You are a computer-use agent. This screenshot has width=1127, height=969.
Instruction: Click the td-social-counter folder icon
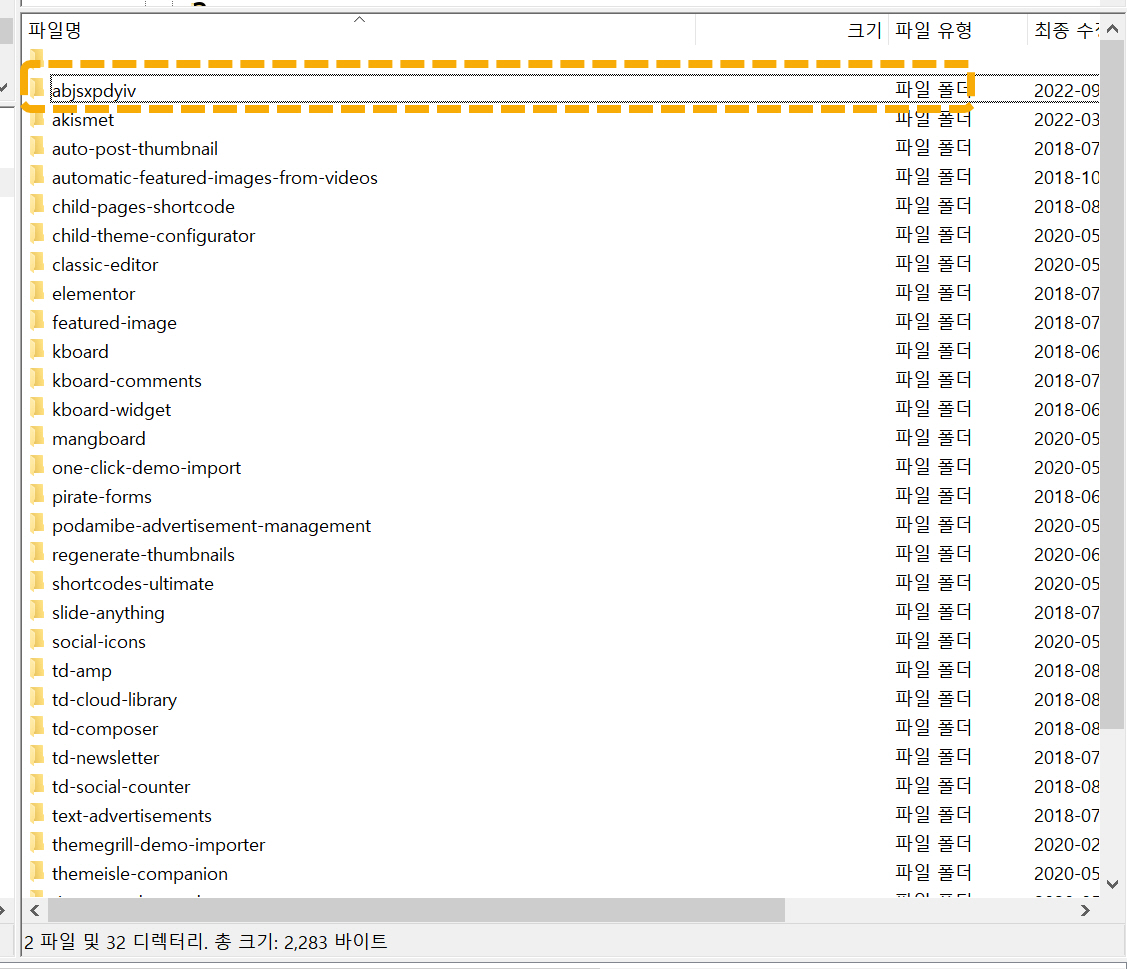[x=37, y=785]
